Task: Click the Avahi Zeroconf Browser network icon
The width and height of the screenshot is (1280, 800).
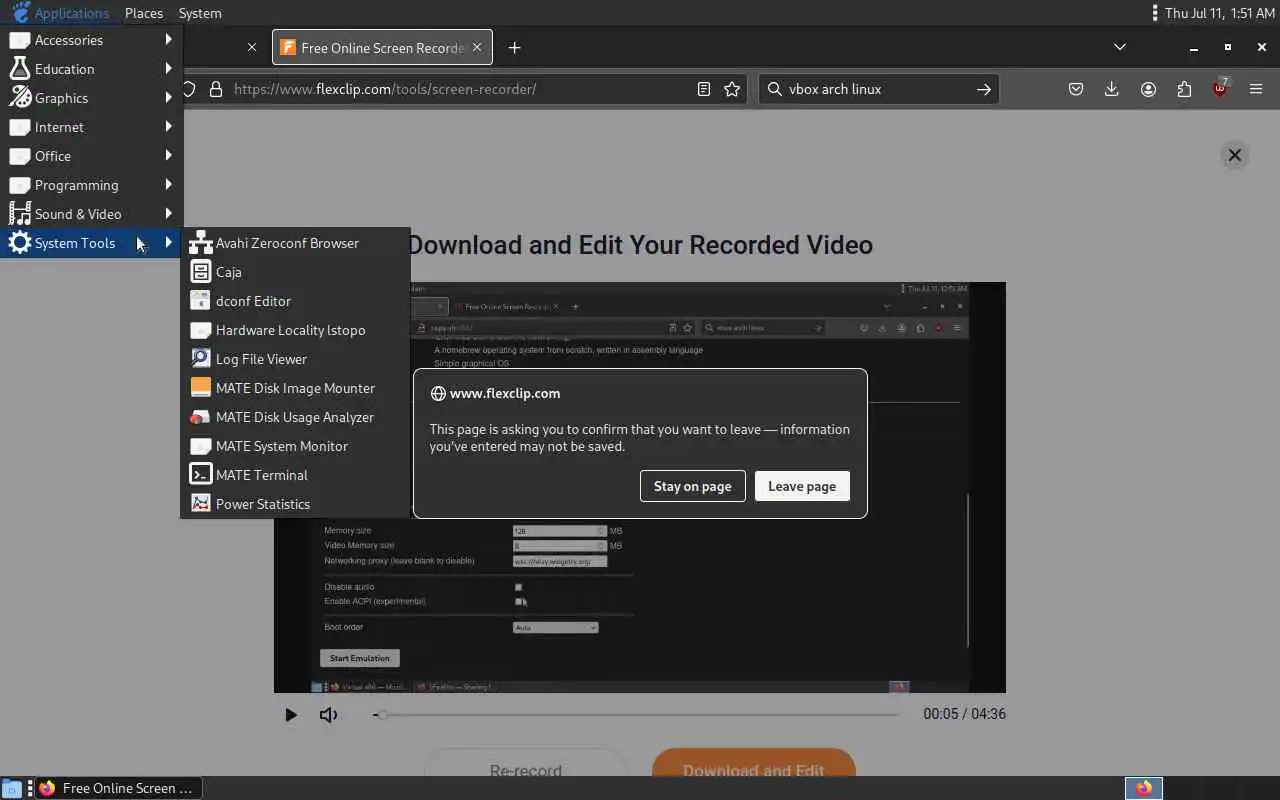Action: tap(201, 243)
